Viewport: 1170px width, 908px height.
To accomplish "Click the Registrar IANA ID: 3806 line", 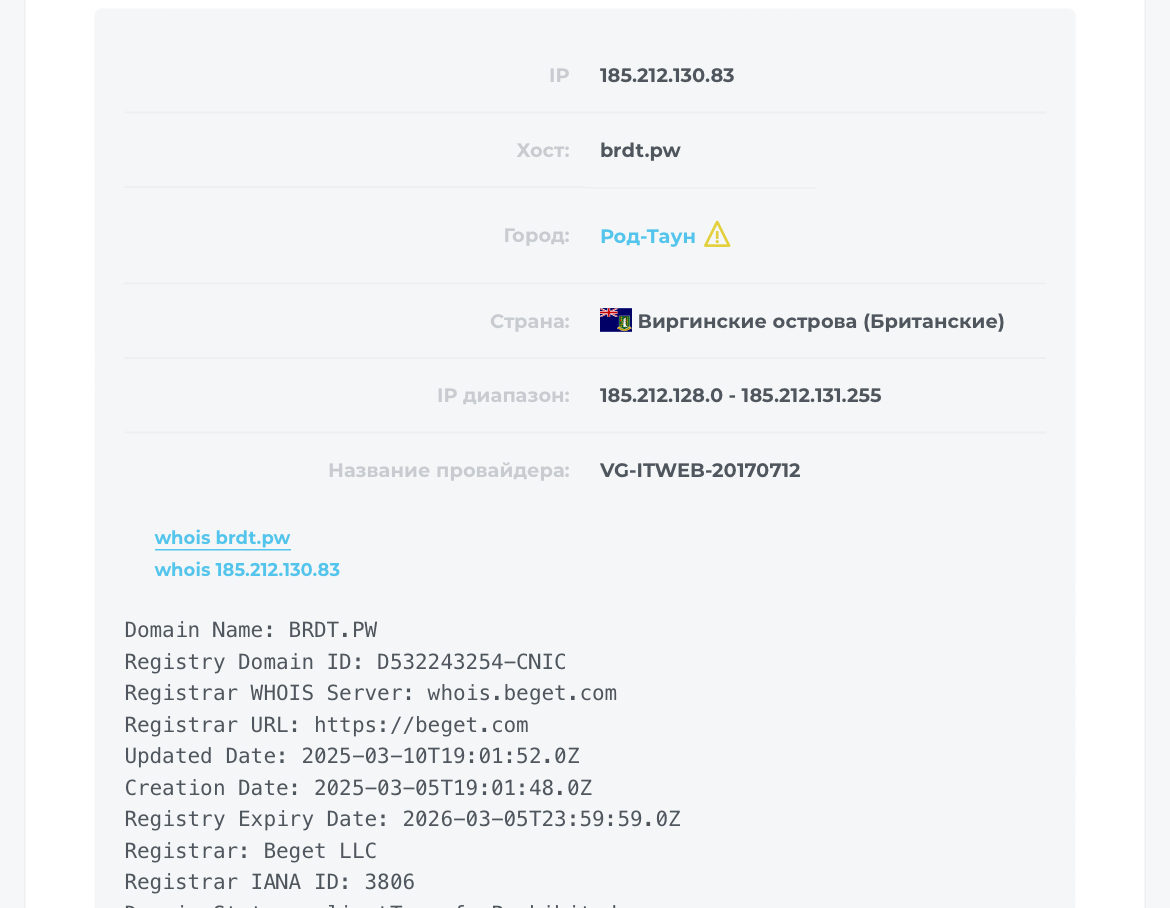I will pyautogui.click(x=269, y=883).
